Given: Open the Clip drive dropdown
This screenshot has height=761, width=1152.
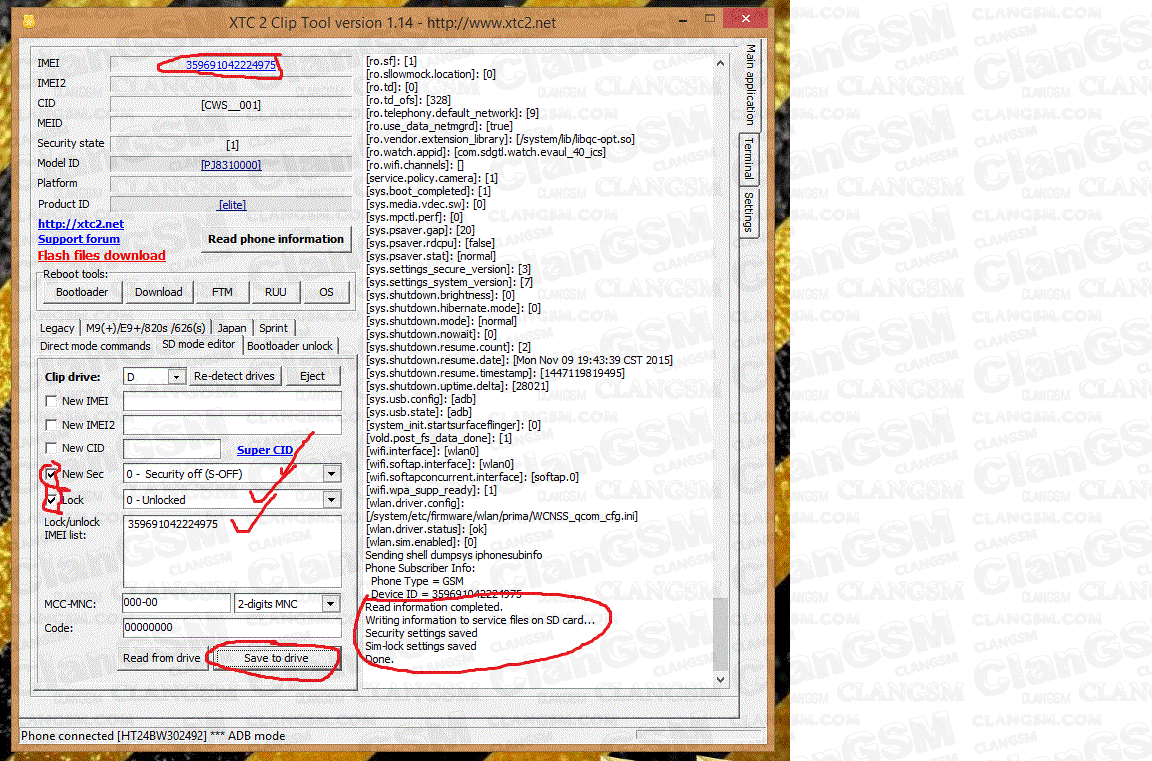Looking at the screenshot, I should tap(176, 377).
